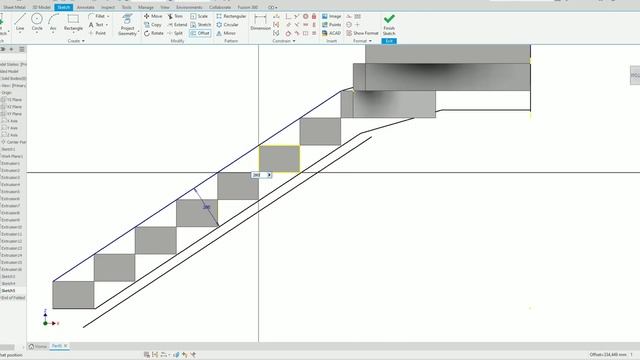640x360 pixels.
Task: Open the View ribbon tab
Action: coord(165,7)
